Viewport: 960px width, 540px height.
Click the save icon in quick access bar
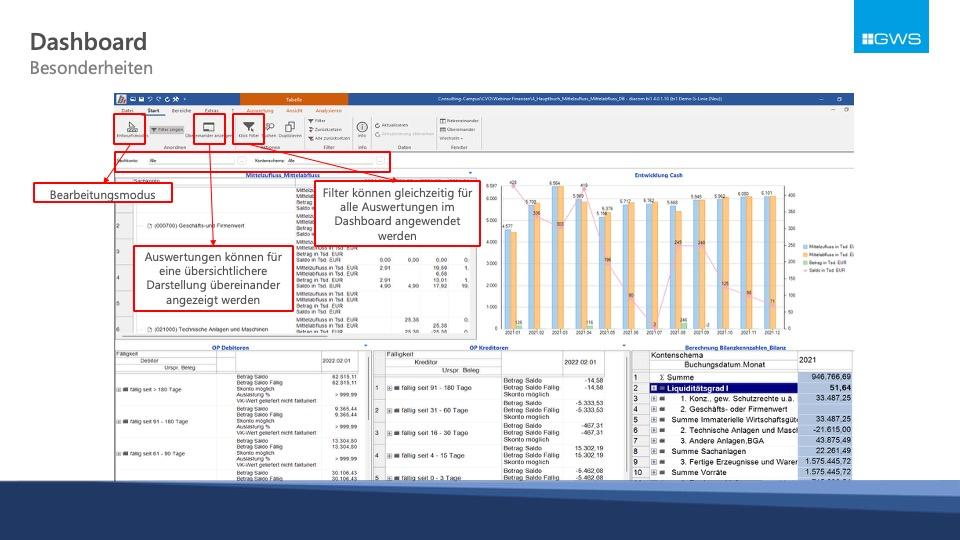pos(141,99)
